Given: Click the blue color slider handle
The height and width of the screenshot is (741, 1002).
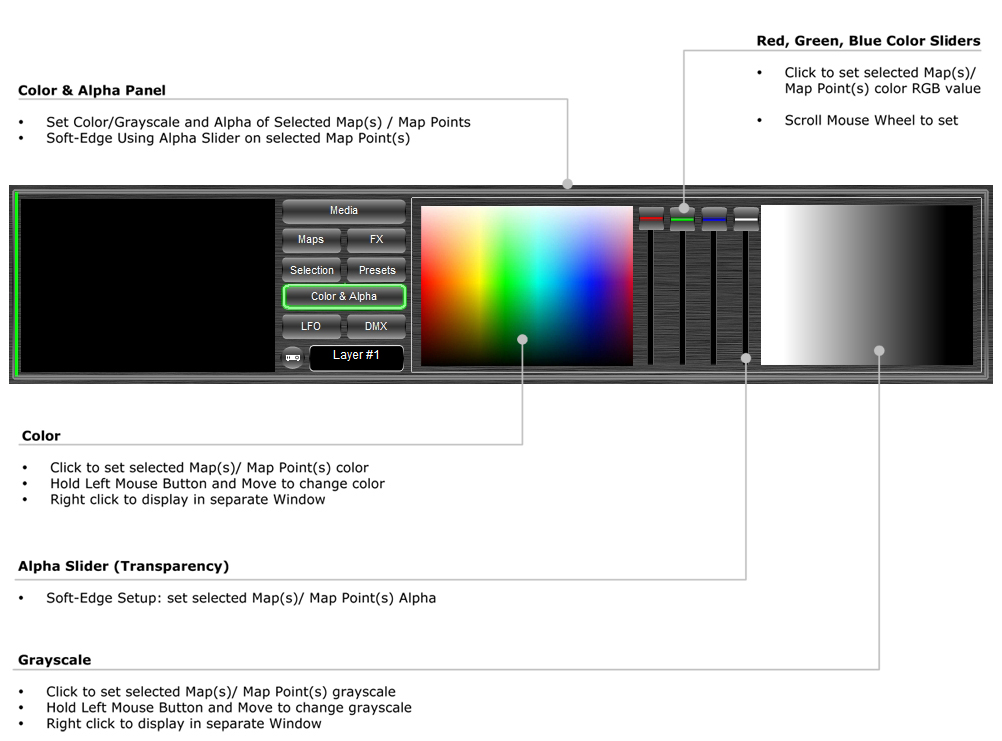Looking at the screenshot, I should 713,218.
